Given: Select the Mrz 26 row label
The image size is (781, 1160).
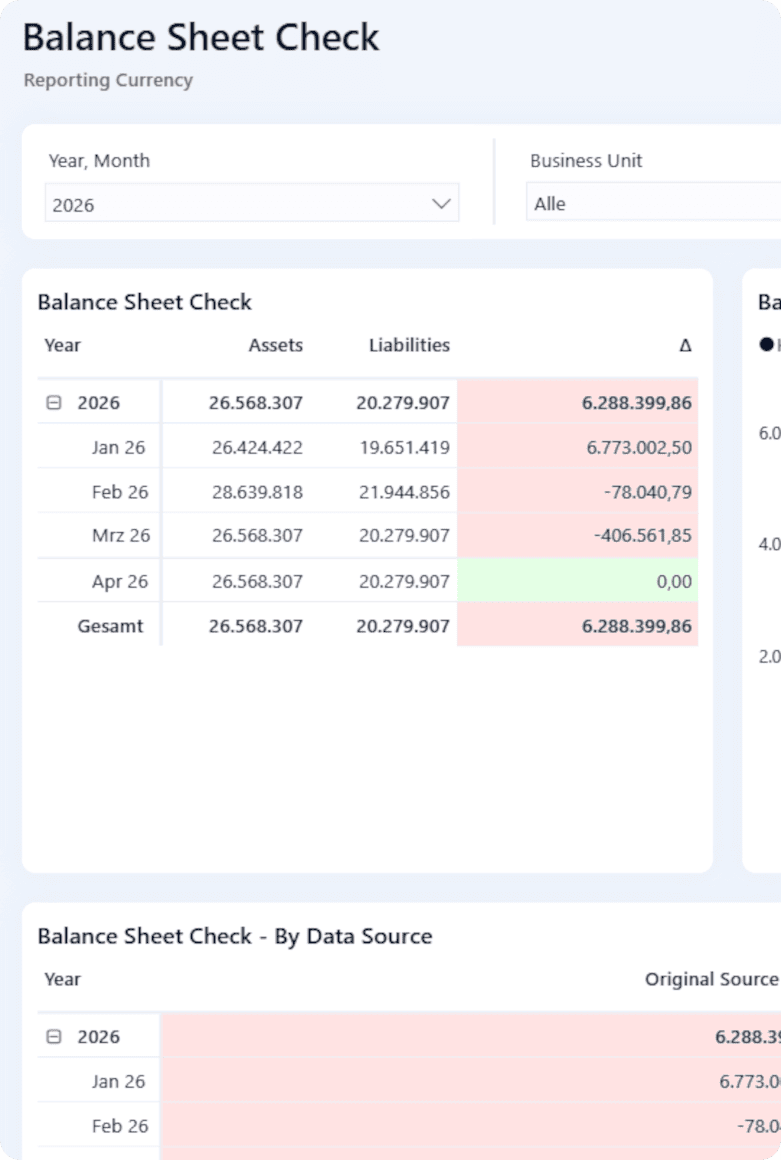Looking at the screenshot, I should pyautogui.click(x=121, y=535).
